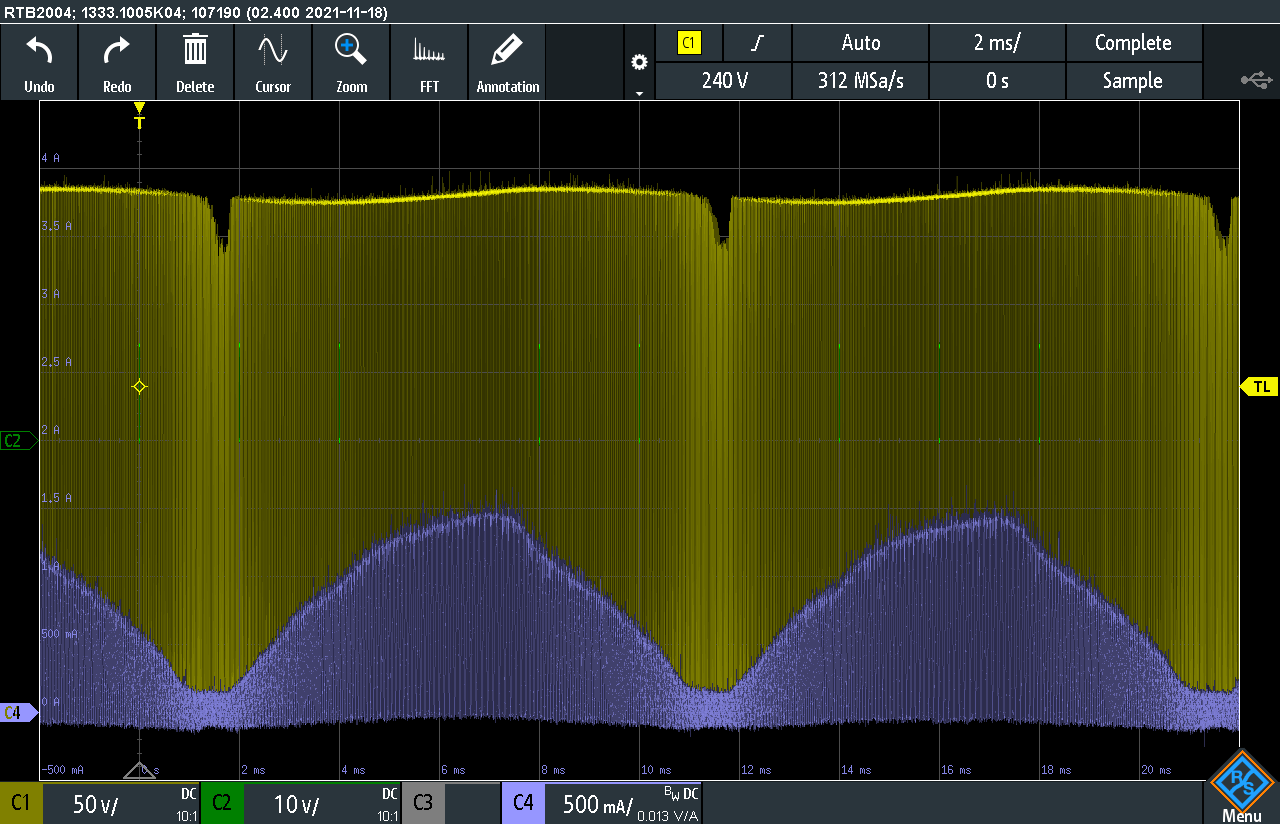The height and width of the screenshot is (824, 1280).
Task: Open the 2 ms/ timebase setting
Action: click(x=997, y=43)
